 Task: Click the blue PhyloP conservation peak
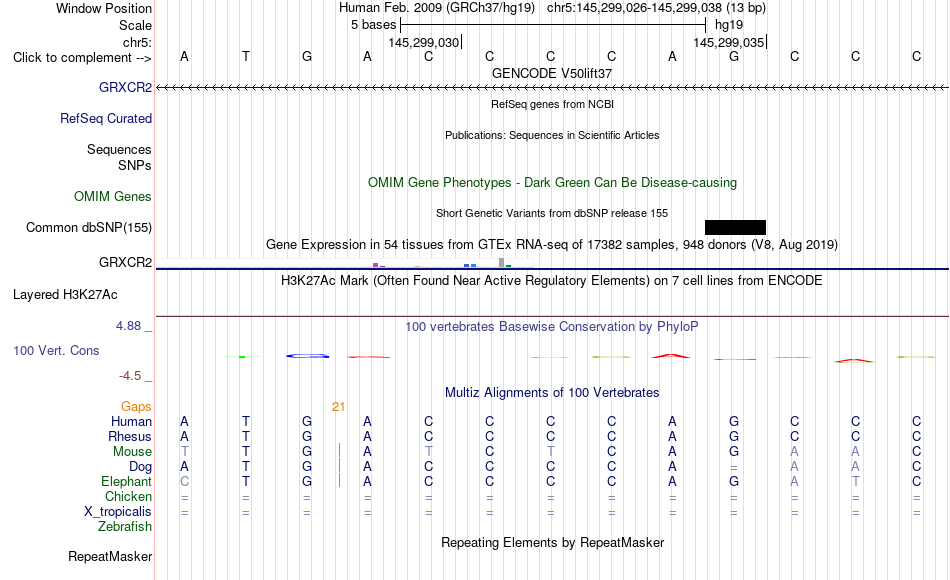308,356
